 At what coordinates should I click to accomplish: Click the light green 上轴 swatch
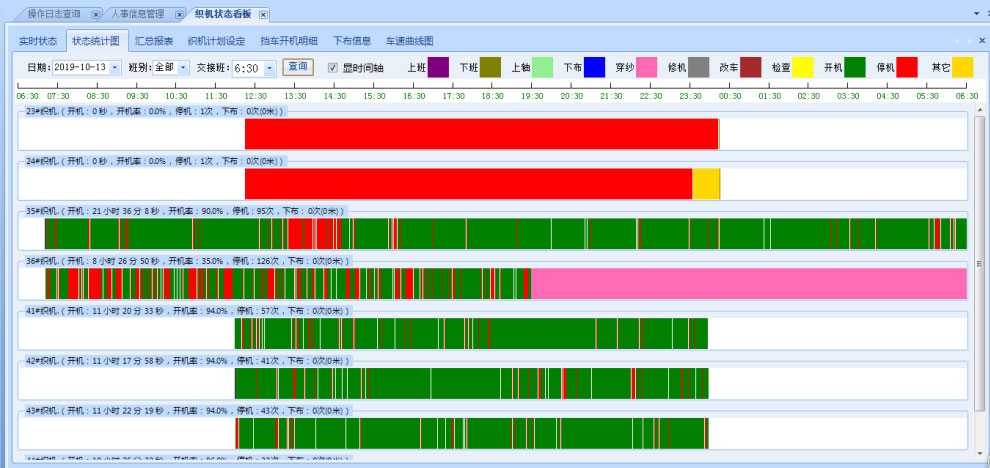[x=542, y=68]
